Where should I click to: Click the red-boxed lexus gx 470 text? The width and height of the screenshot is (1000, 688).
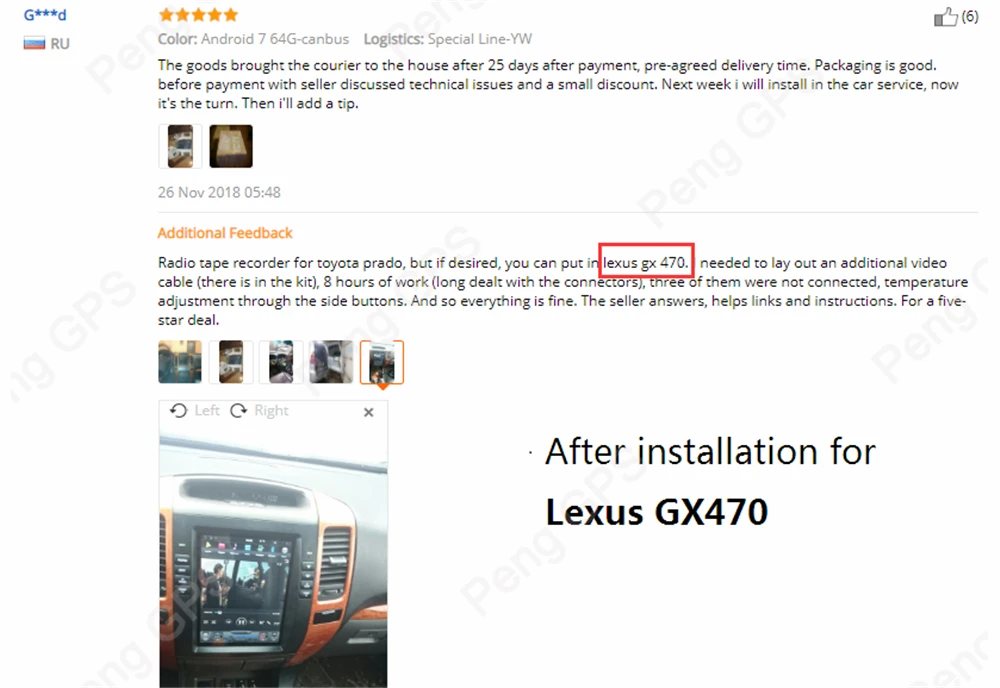pyautogui.click(x=646, y=262)
